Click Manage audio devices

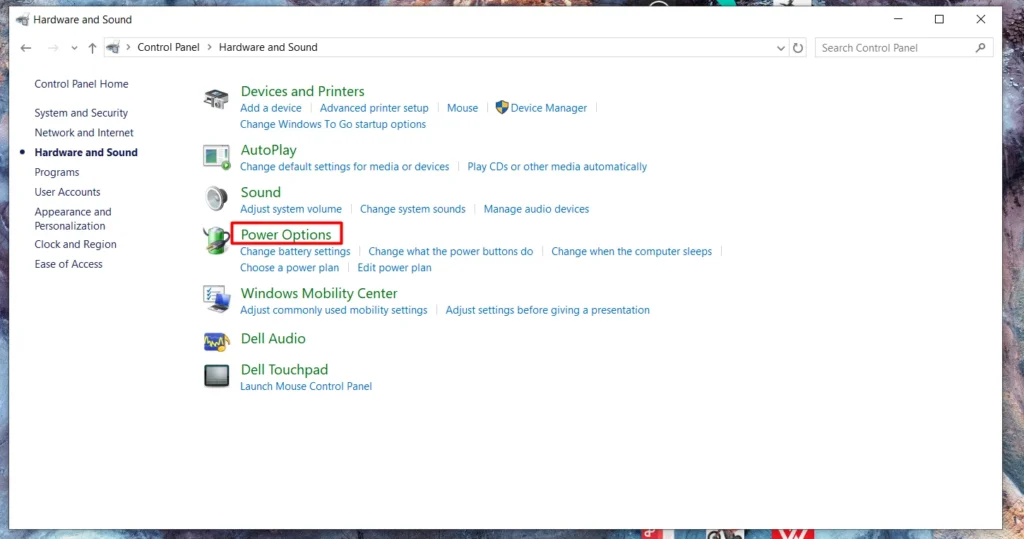click(536, 209)
